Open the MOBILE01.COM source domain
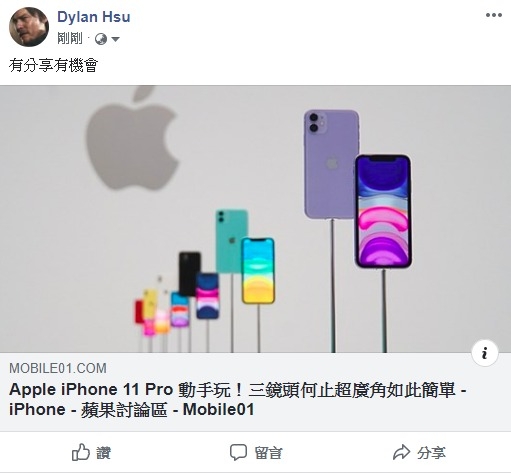Image resolution: width=511 pixels, height=475 pixels. [58, 368]
